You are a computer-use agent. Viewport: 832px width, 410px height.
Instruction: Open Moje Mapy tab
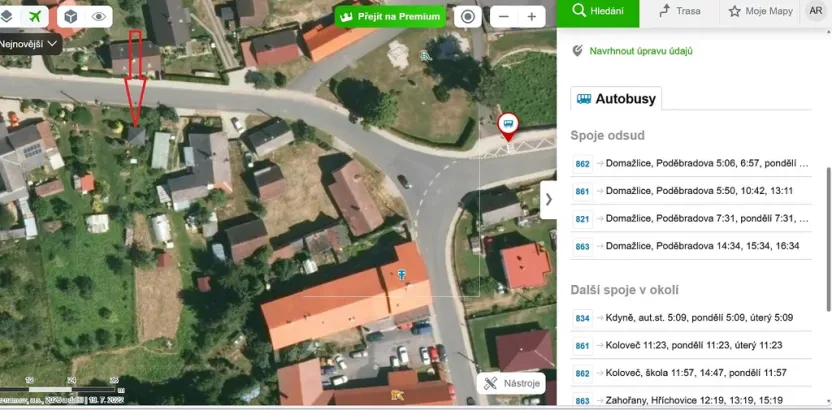[x=761, y=11]
